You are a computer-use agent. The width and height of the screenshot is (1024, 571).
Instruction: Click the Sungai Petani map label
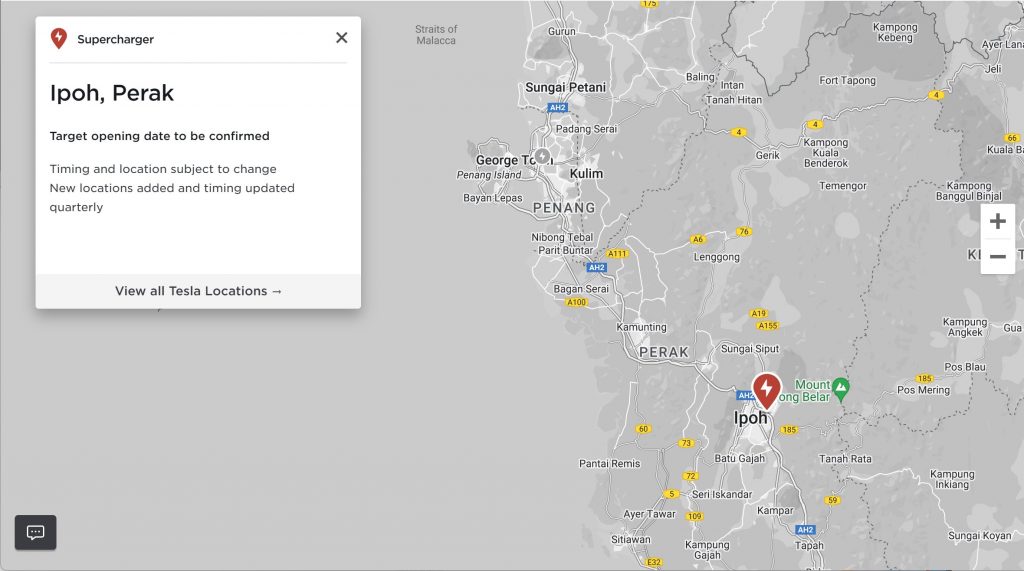(x=566, y=88)
